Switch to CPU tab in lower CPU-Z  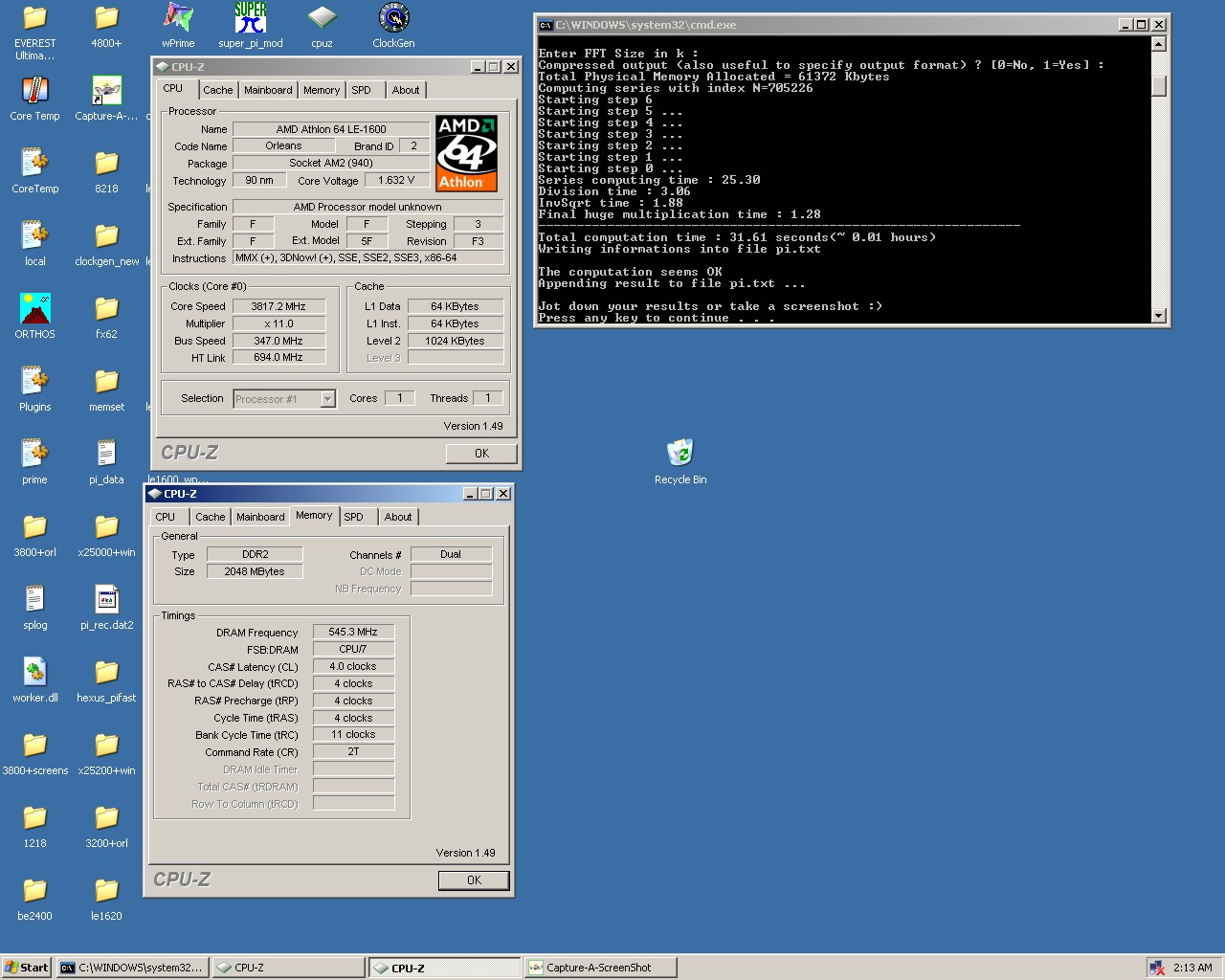[x=166, y=517]
